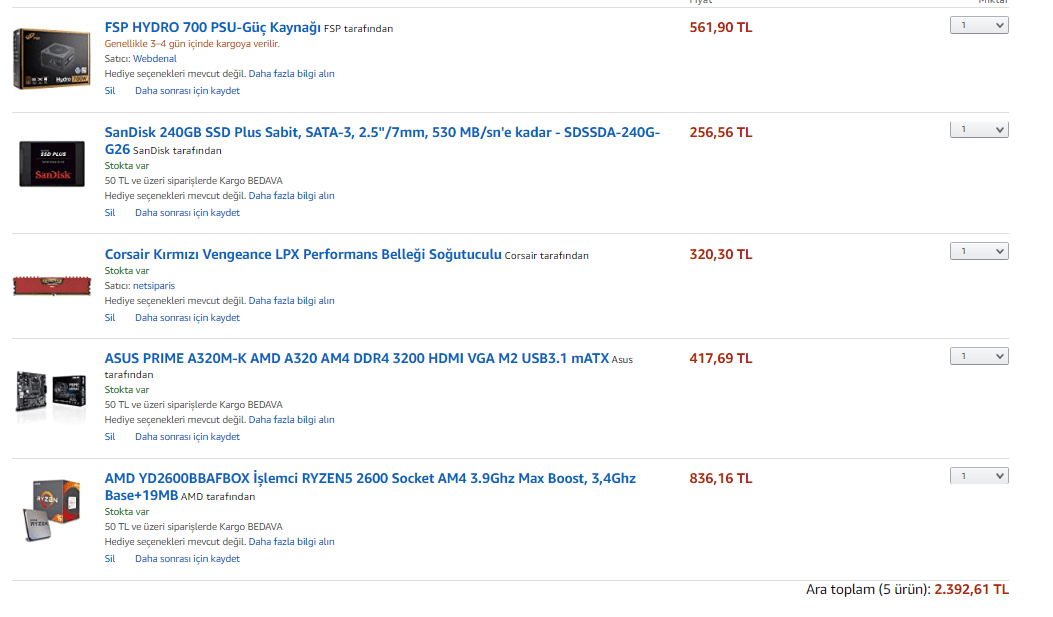Expand quantity dropdown for AMD Ryzen 5 2600
The height and width of the screenshot is (617, 1053).
coord(979,476)
